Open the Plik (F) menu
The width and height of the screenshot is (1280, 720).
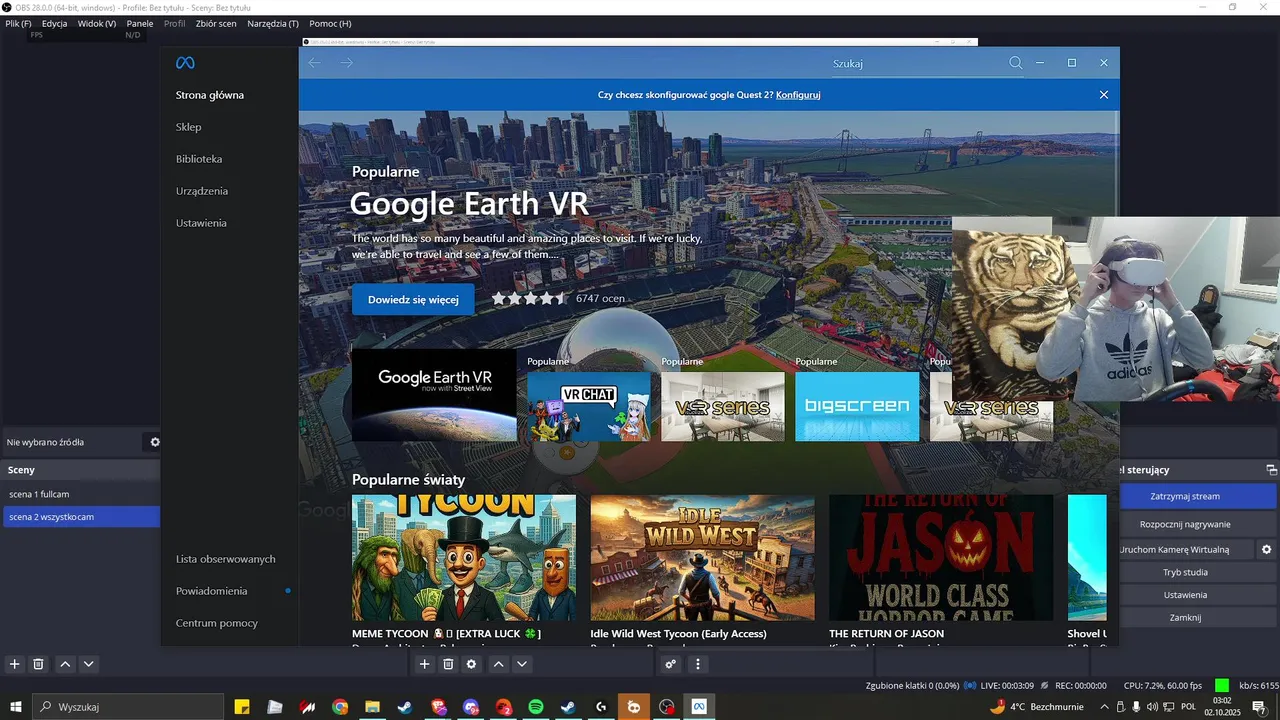[18, 23]
